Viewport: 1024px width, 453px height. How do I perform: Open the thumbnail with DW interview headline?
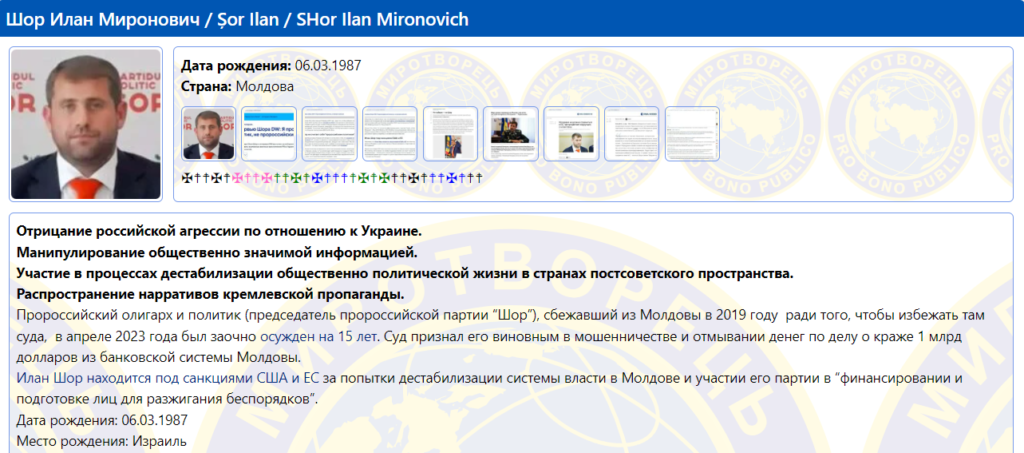click(x=269, y=134)
